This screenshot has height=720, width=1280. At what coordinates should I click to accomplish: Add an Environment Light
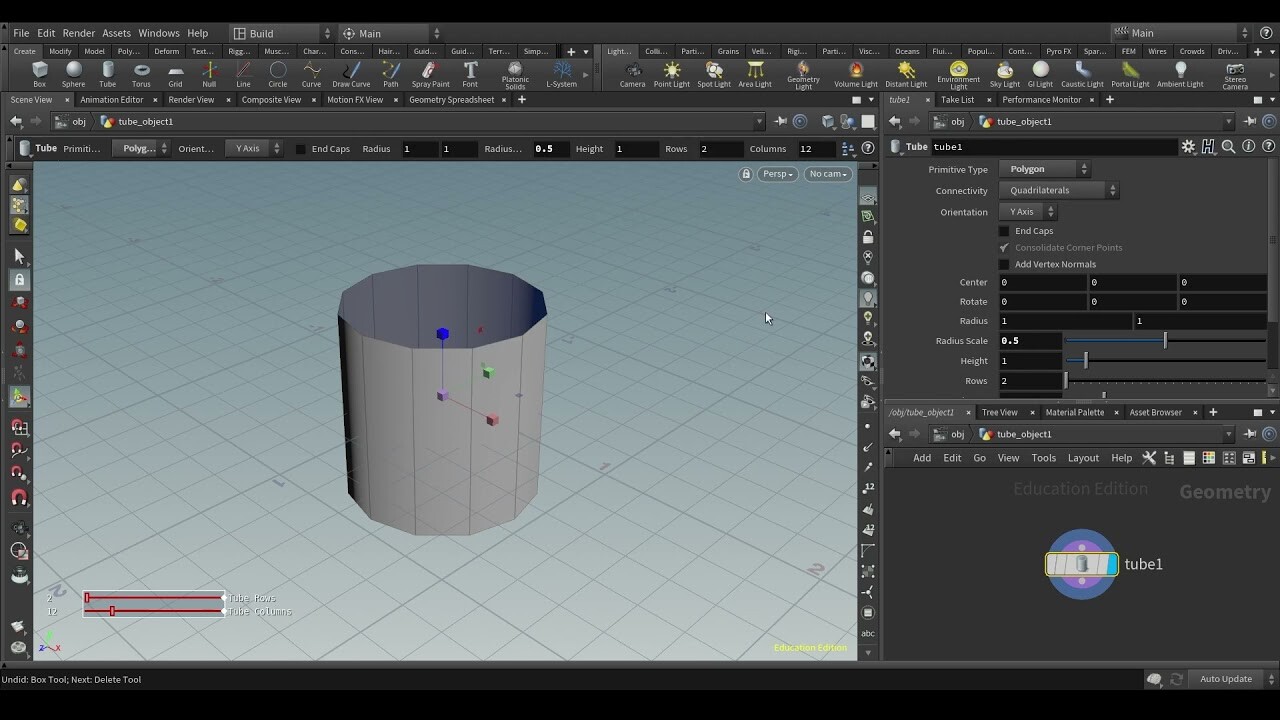pos(958,72)
